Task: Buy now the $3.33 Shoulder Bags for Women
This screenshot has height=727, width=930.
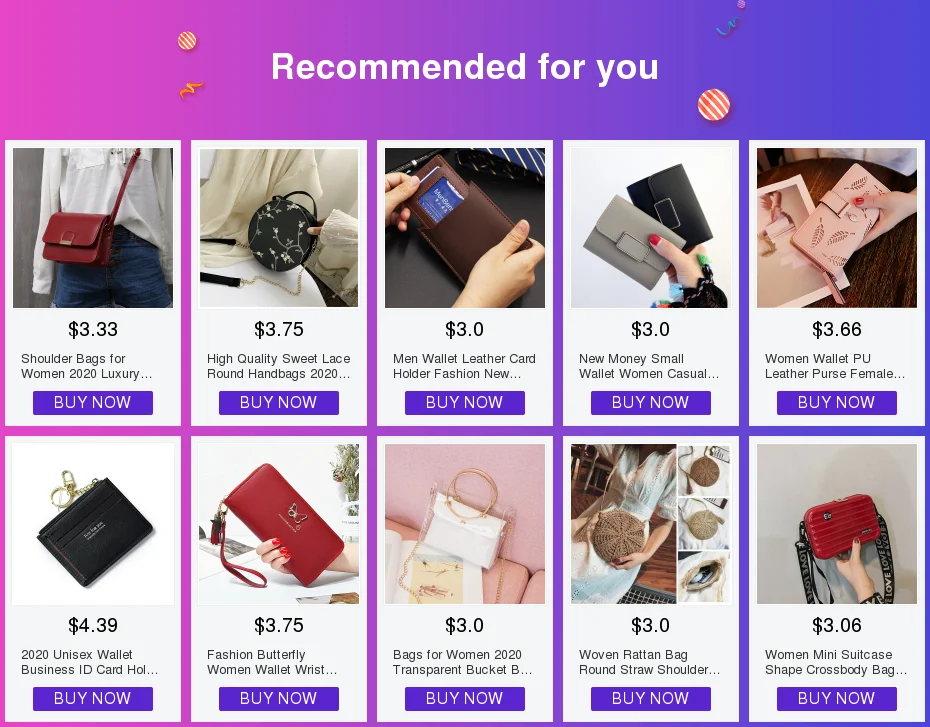Action: (x=93, y=403)
